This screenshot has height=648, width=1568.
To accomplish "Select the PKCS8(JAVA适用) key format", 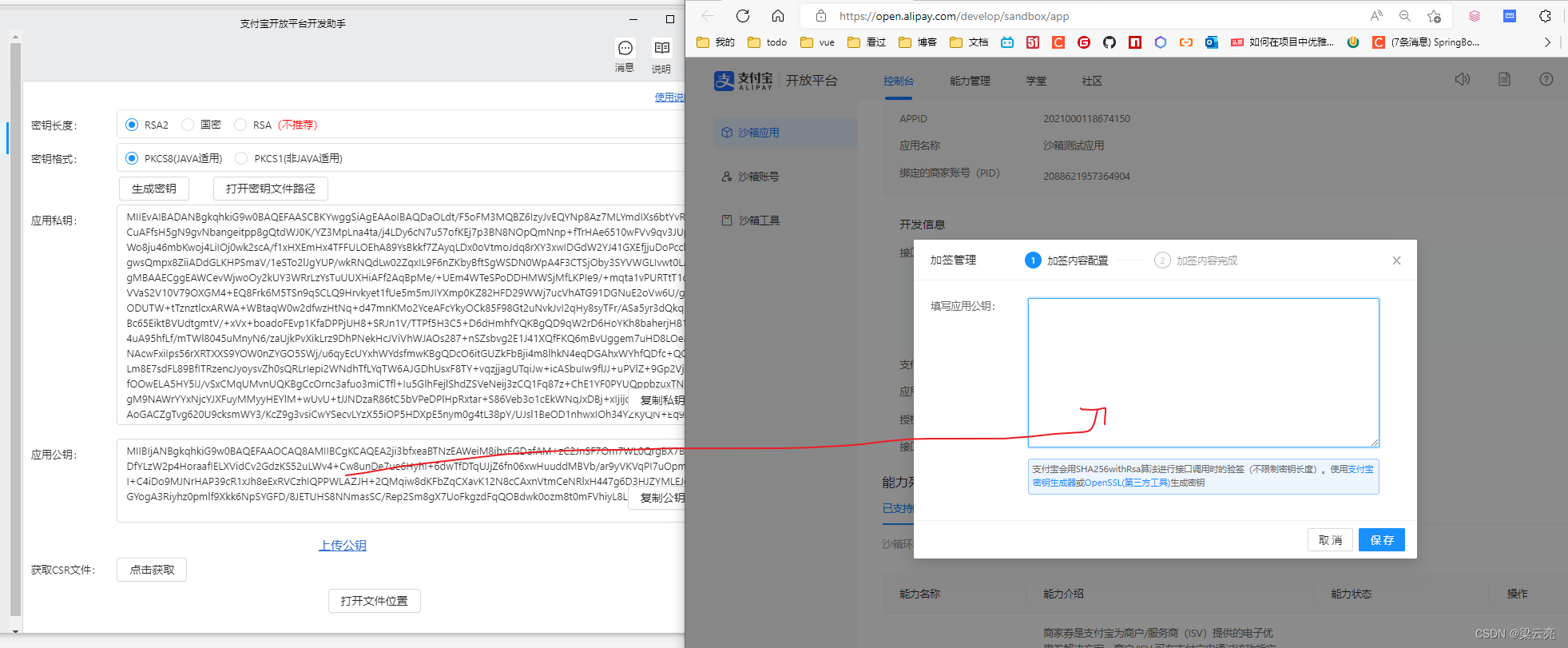I will [132, 158].
